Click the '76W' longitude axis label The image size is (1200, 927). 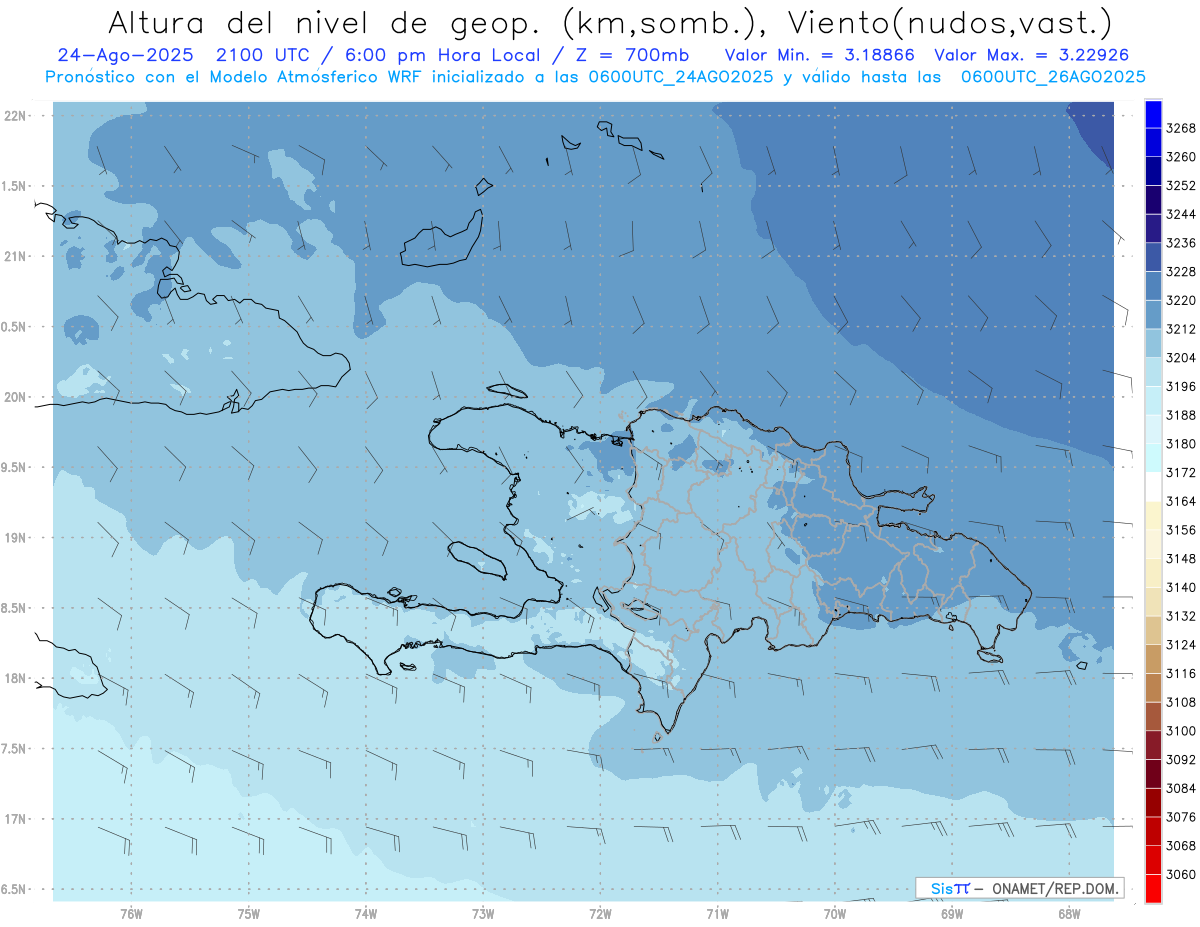tap(131, 914)
